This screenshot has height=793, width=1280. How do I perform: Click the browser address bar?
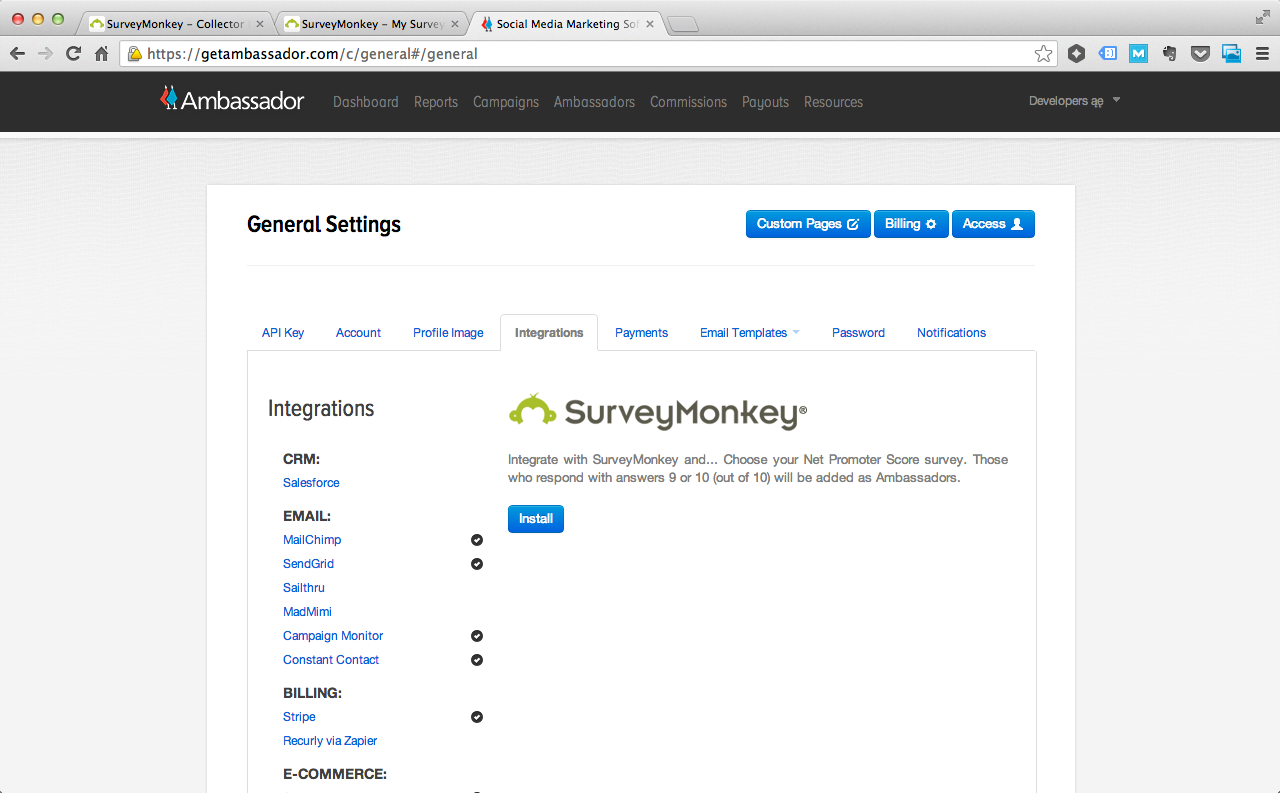click(x=580, y=54)
